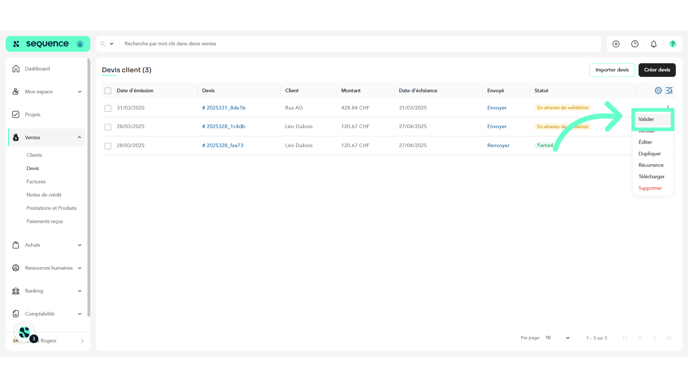
Task: Open the green help question icon
Action: pos(672,44)
